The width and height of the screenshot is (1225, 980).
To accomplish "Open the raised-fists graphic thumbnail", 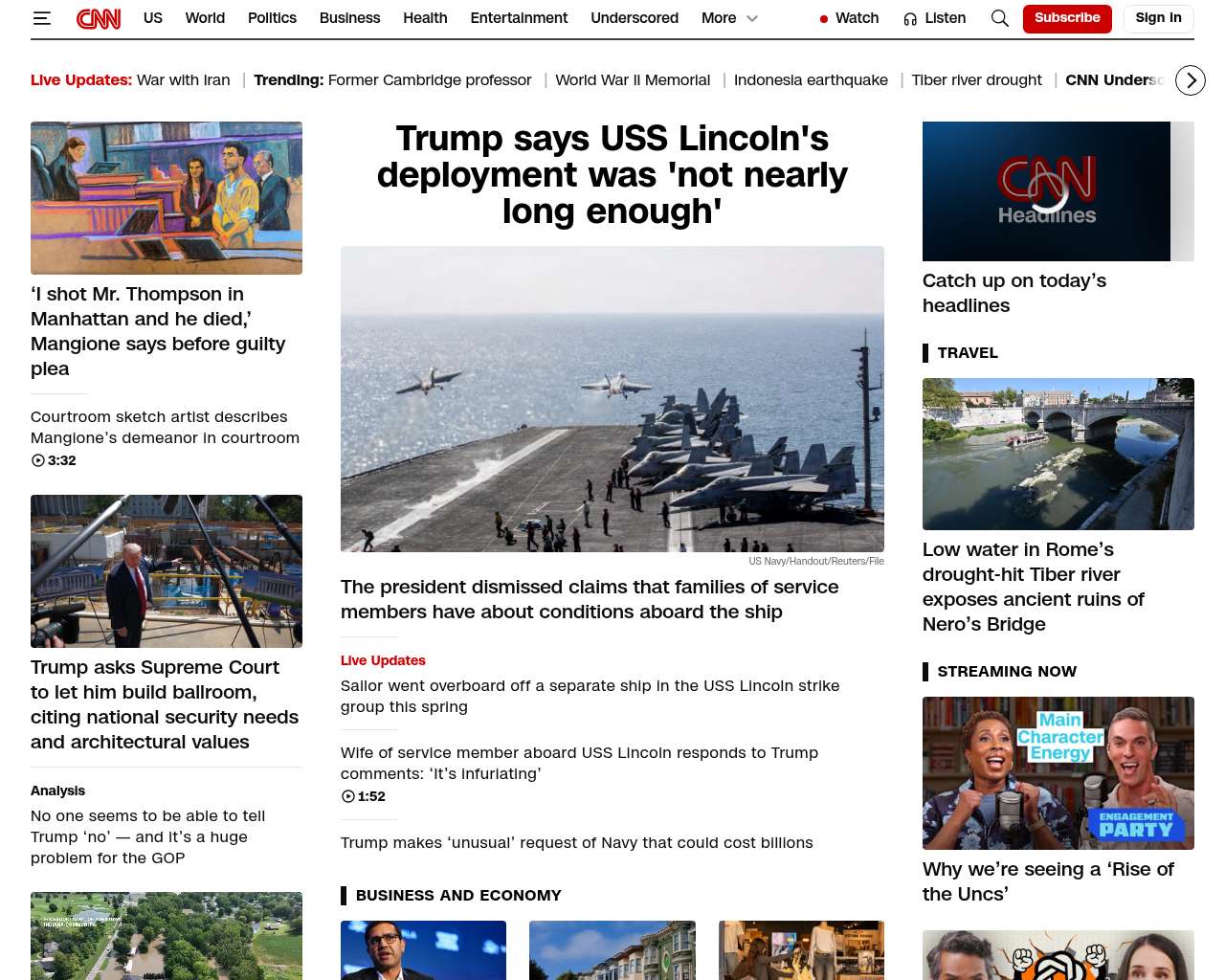I will click(x=1058, y=955).
